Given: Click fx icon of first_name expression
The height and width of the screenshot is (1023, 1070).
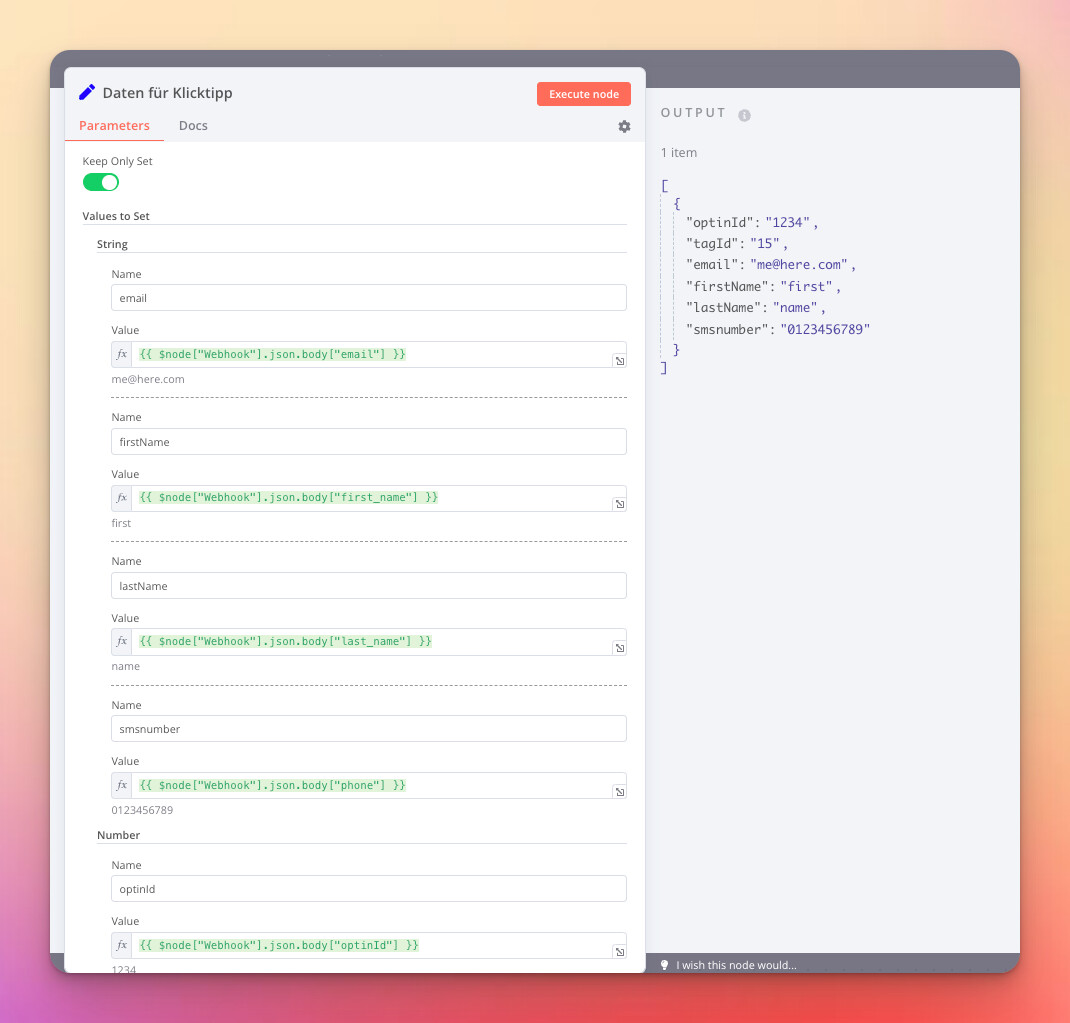Looking at the screenshot, I should (121, 498).
